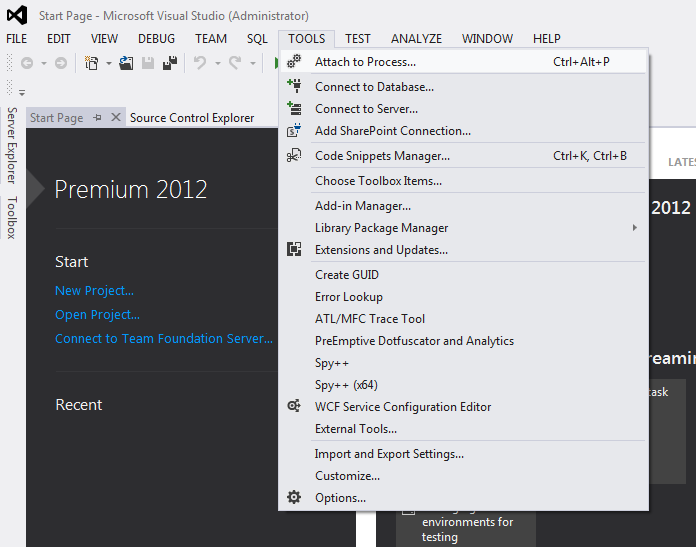Choose PreEmptive Dotfuscator and Analytics entry
This screenshot has width=696, height=547.
463,341
